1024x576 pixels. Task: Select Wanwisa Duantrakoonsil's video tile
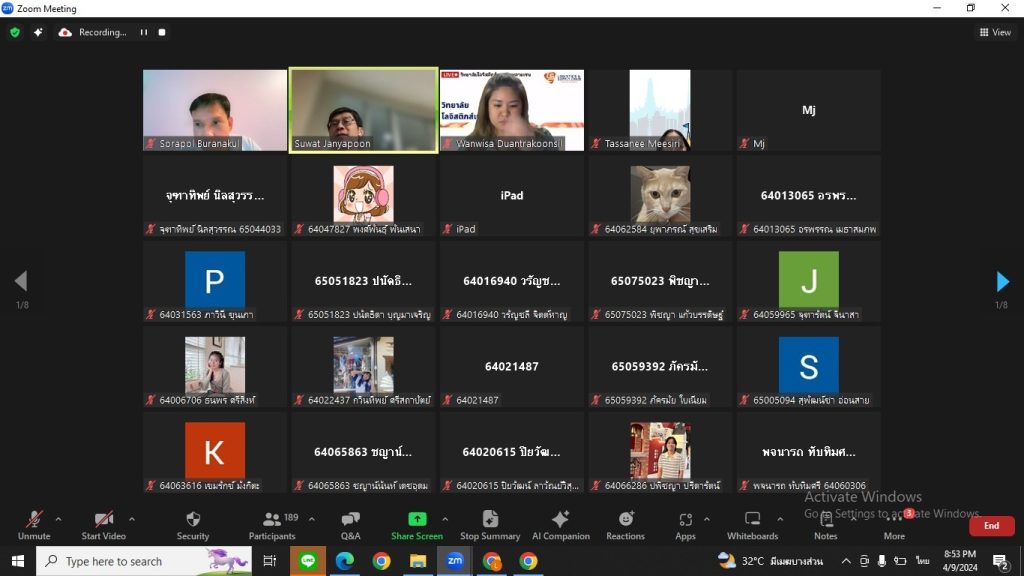[x=512, y=110]
